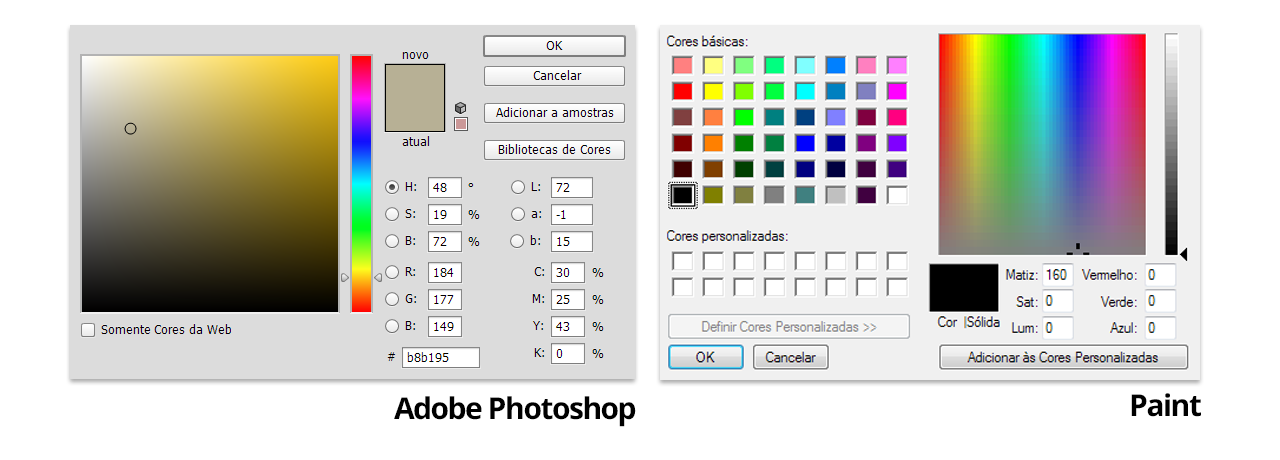Screen dimensions: 1280x460
Task: Click the vertical hue slider in Photoshop
Action: click(361, 183)
